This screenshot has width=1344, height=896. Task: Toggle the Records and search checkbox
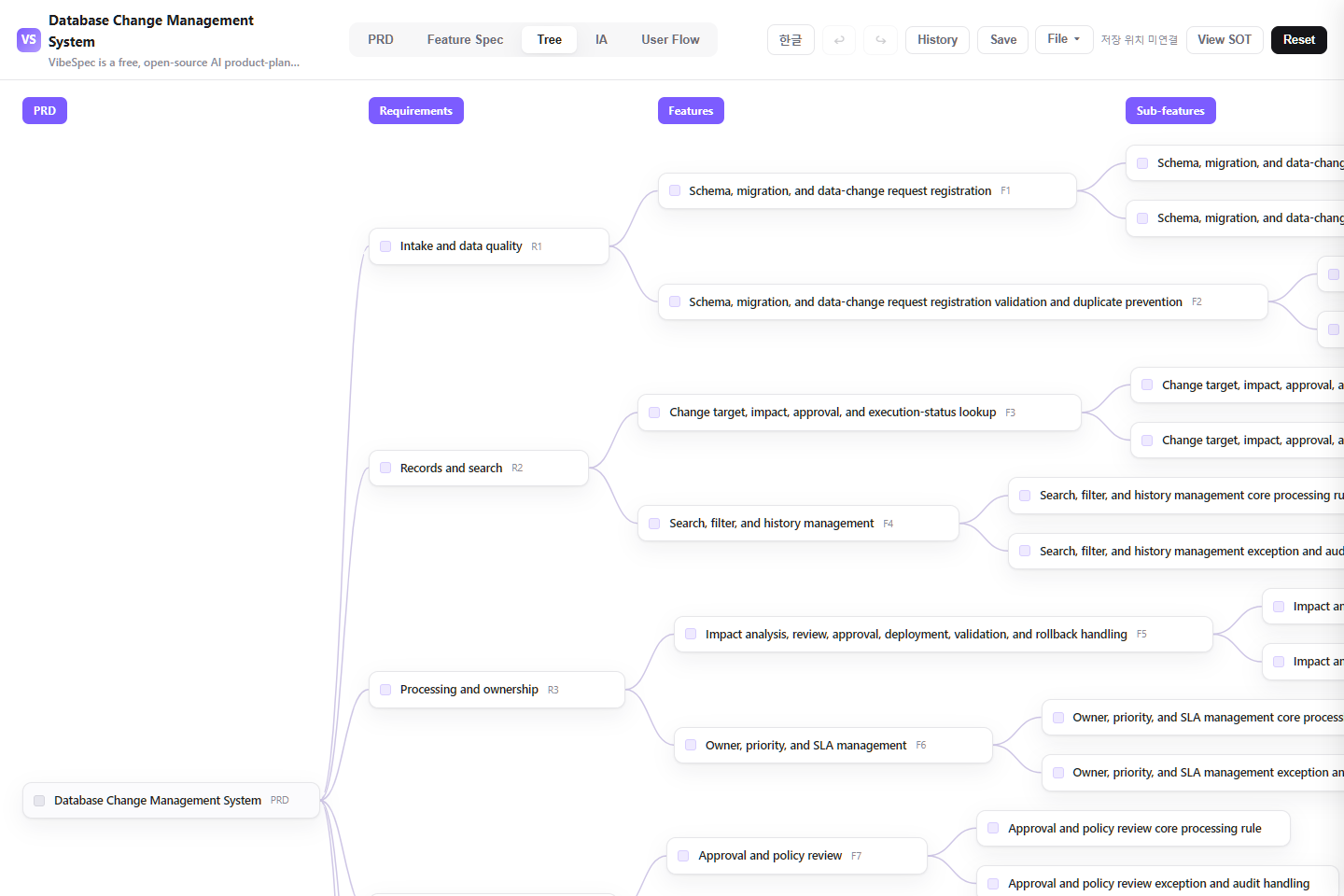point(385,469)
